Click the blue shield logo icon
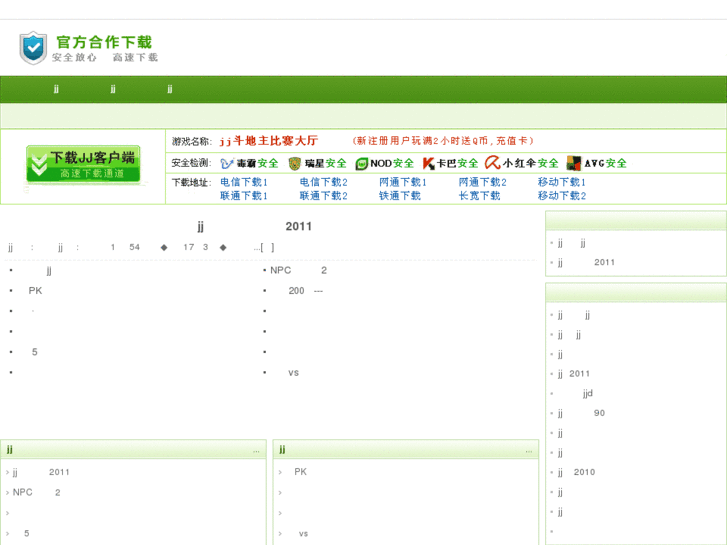The height and width of the screenshot is (545, 727). [33, 48]
